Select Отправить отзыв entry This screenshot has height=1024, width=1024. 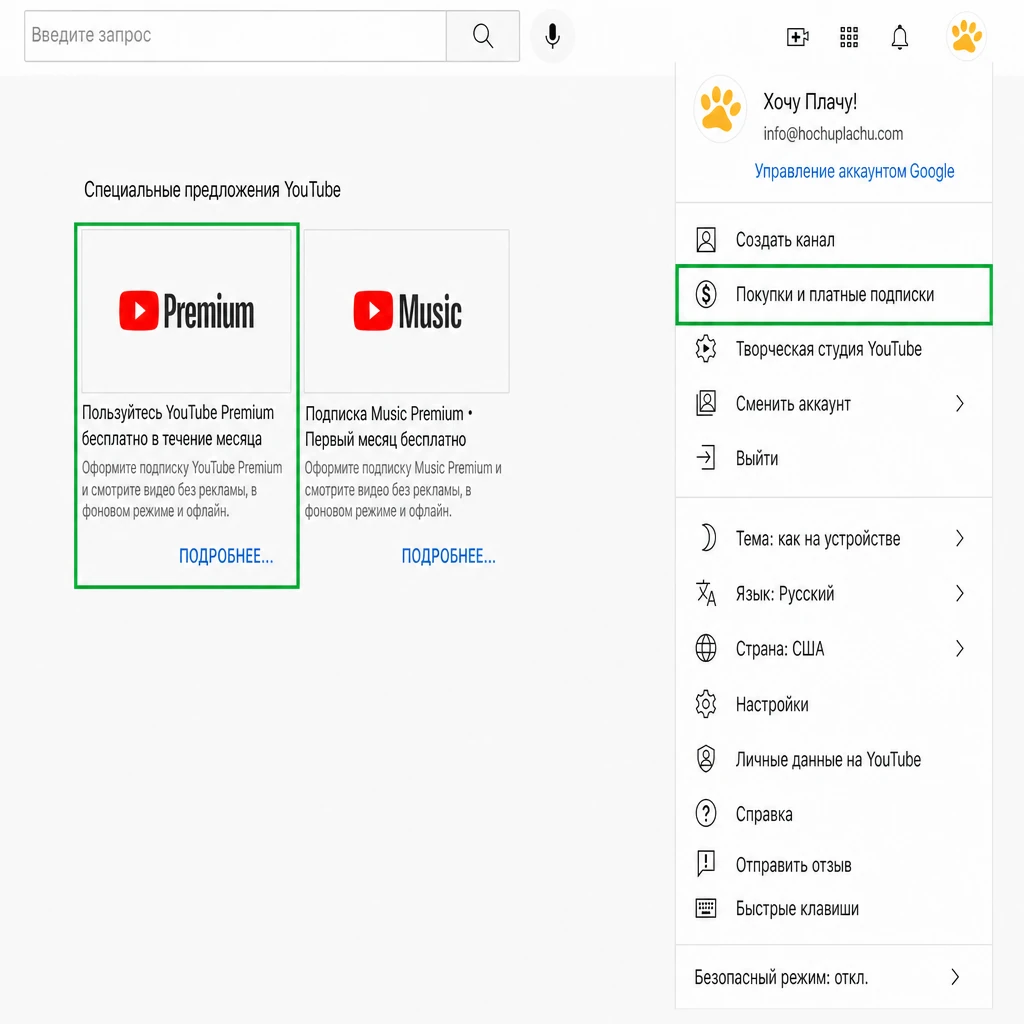point(834,865)
